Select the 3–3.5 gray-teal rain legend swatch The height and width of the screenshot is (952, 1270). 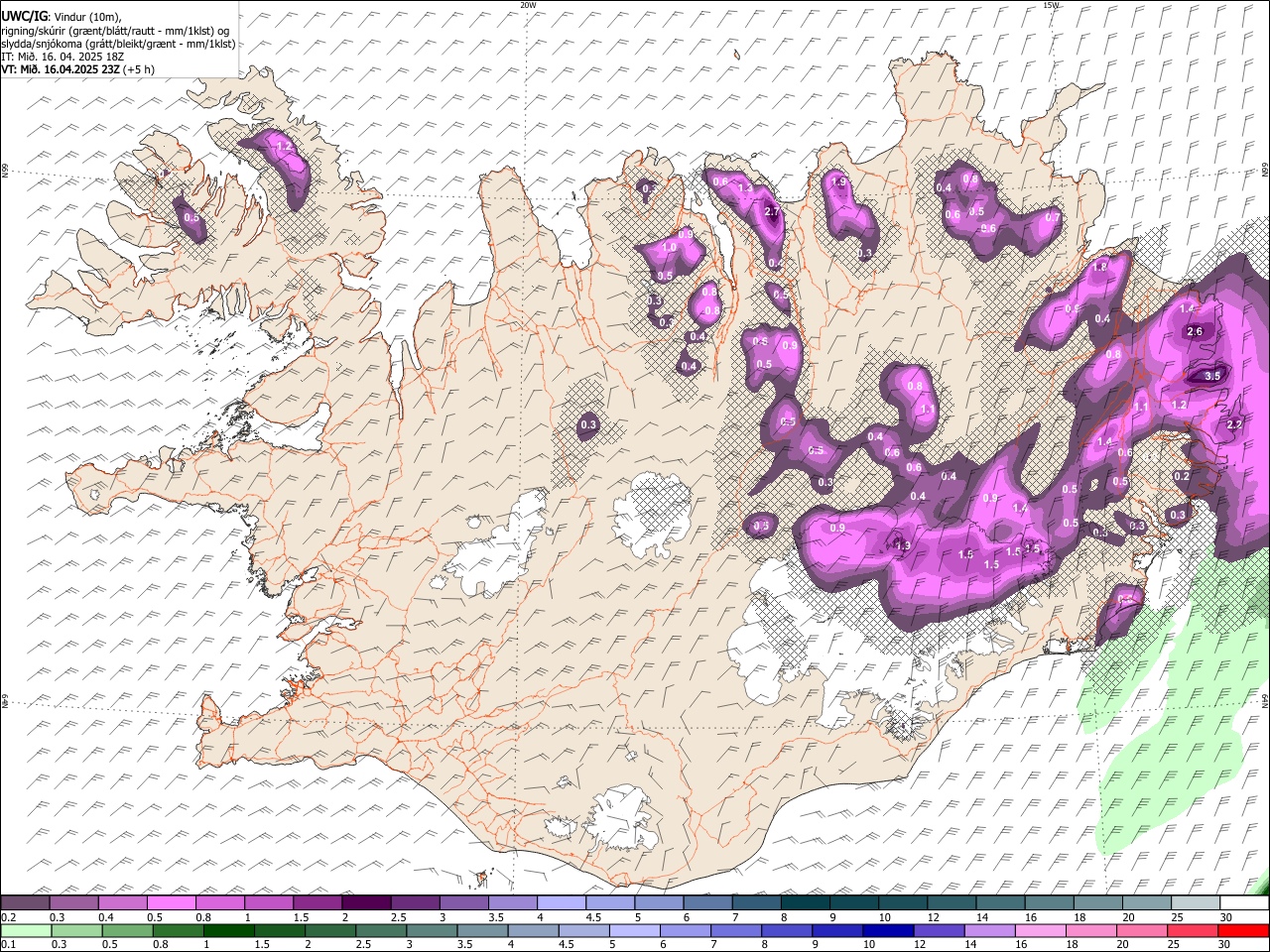[x=433, y=930]
